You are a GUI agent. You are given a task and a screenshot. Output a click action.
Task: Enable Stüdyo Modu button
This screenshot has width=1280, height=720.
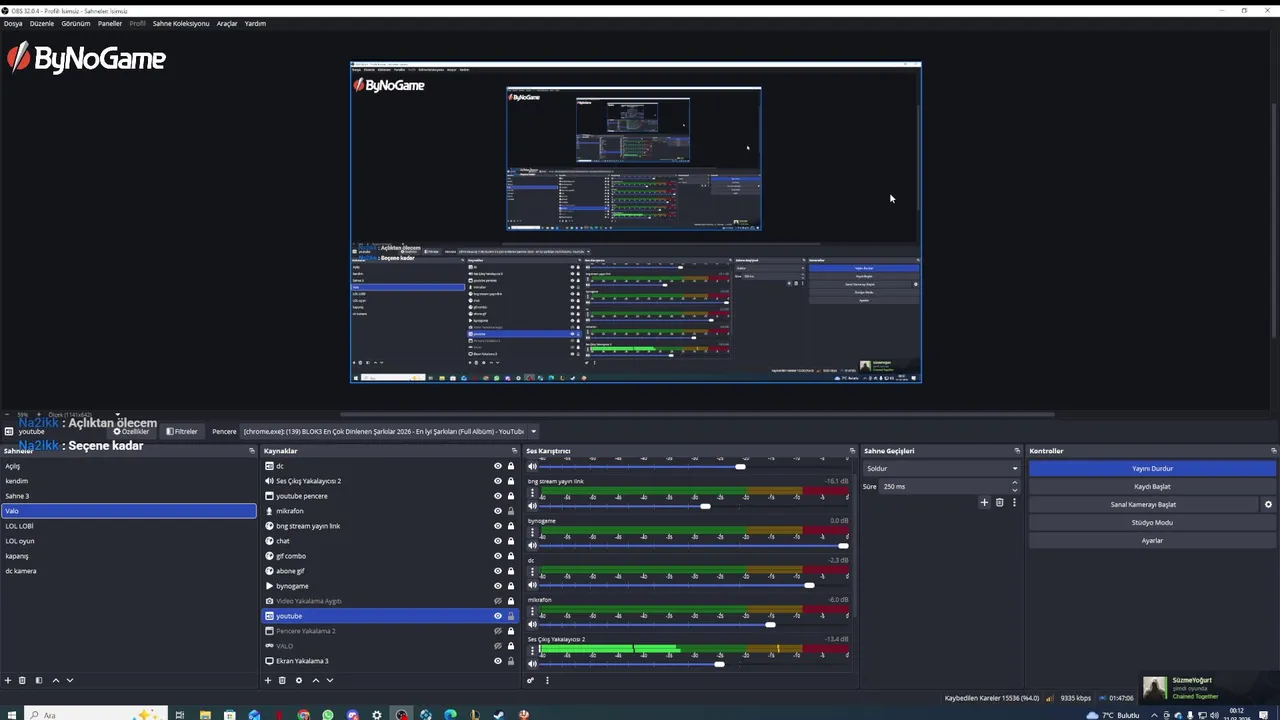[x=1153, y=522]
